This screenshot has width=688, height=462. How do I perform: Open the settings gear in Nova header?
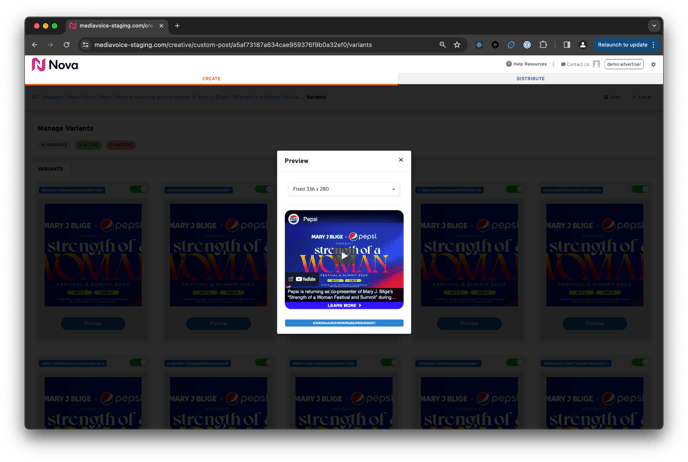click(653, 64)
